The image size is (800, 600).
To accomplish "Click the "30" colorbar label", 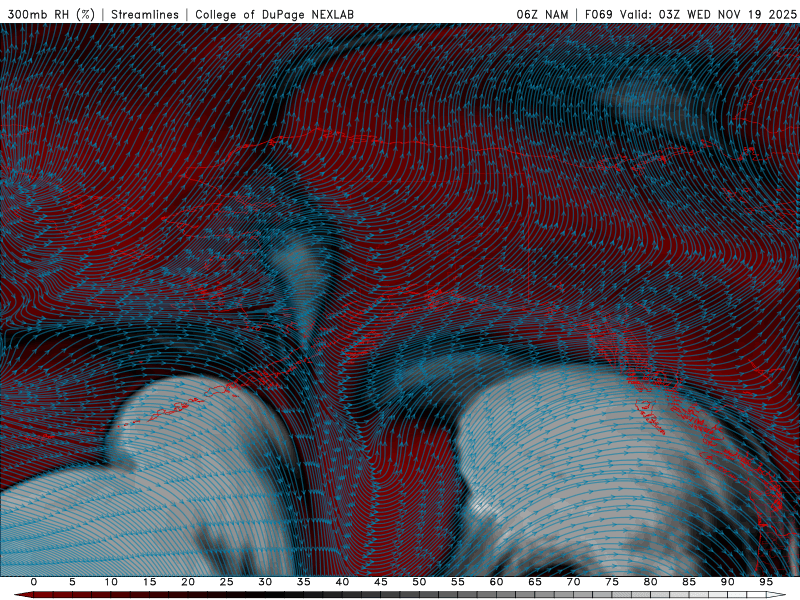I will [265, 582].
